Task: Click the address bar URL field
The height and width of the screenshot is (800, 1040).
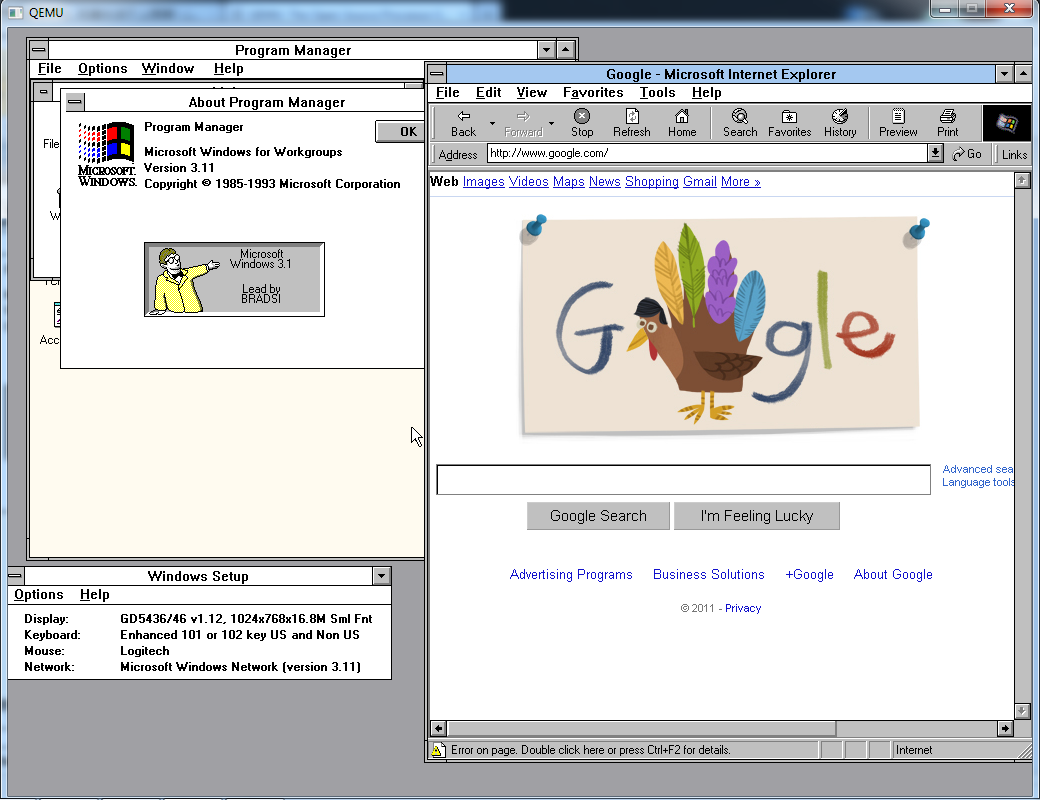Action: pos(707,153)
